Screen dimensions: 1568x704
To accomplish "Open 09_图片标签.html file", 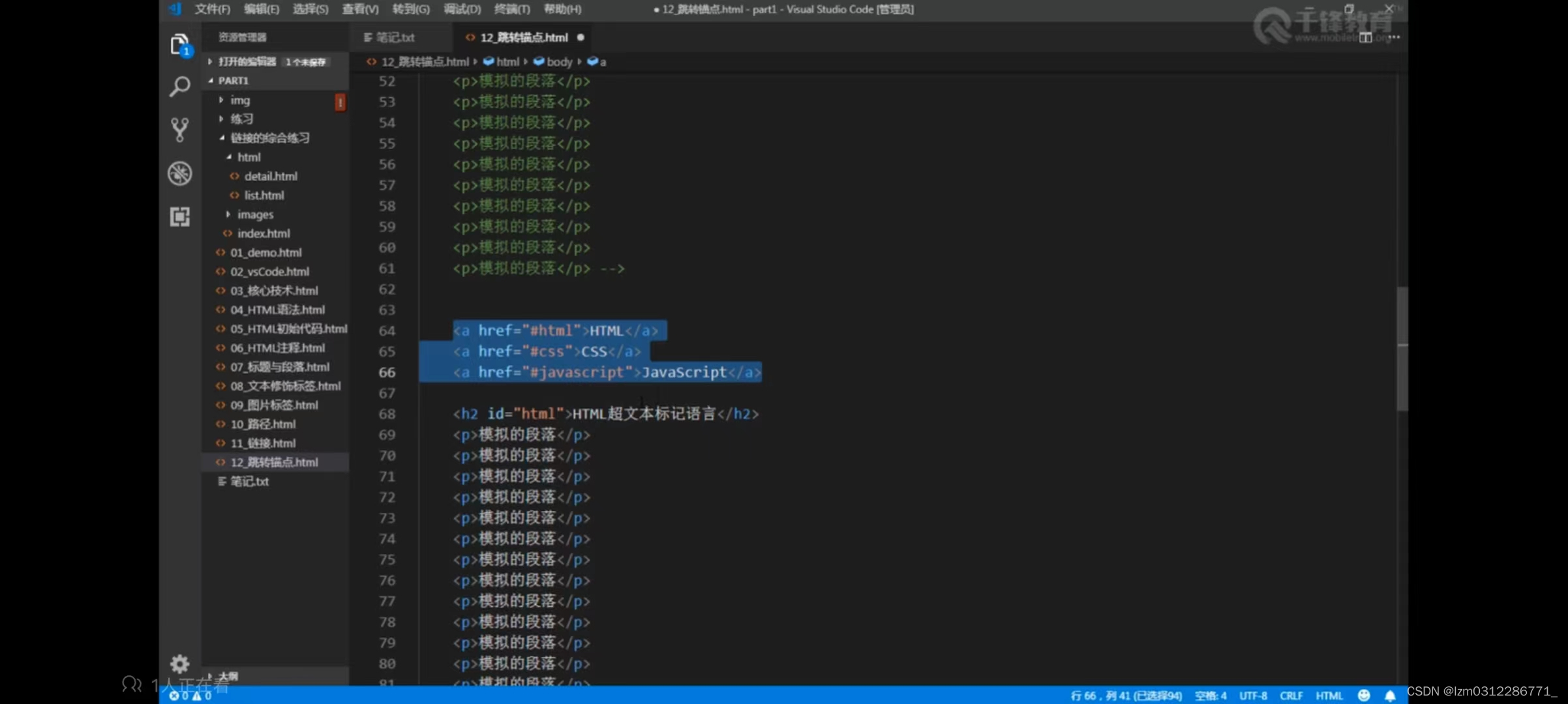I will (x=274, y=405).
